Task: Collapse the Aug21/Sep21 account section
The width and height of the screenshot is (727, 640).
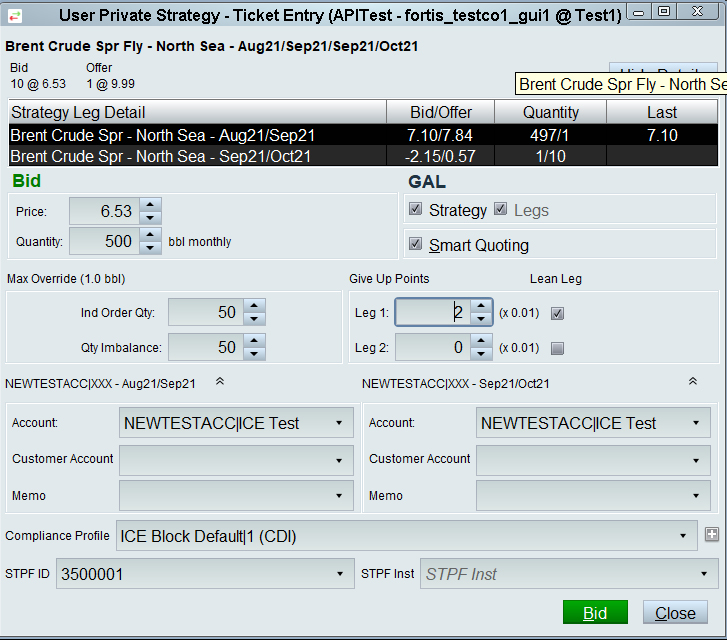Action: [220, 382]
